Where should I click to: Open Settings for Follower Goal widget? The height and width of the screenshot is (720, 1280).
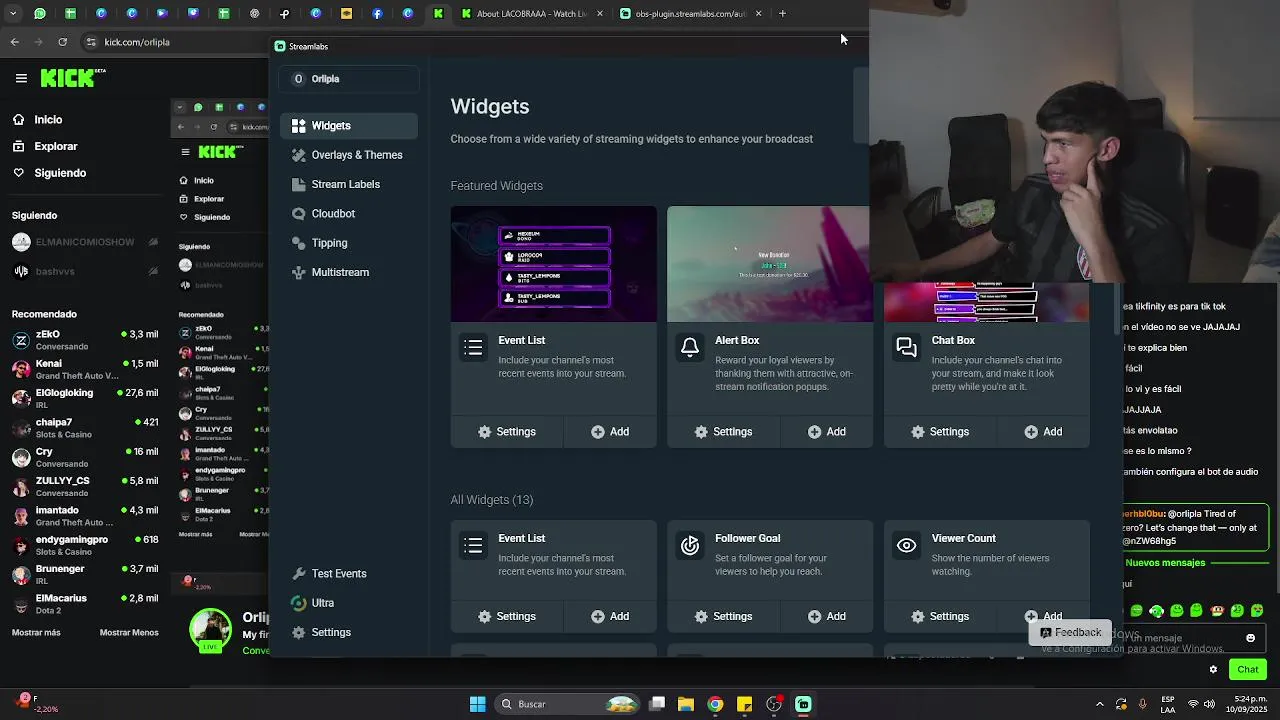pyautogui.click(x=723, y=616)
